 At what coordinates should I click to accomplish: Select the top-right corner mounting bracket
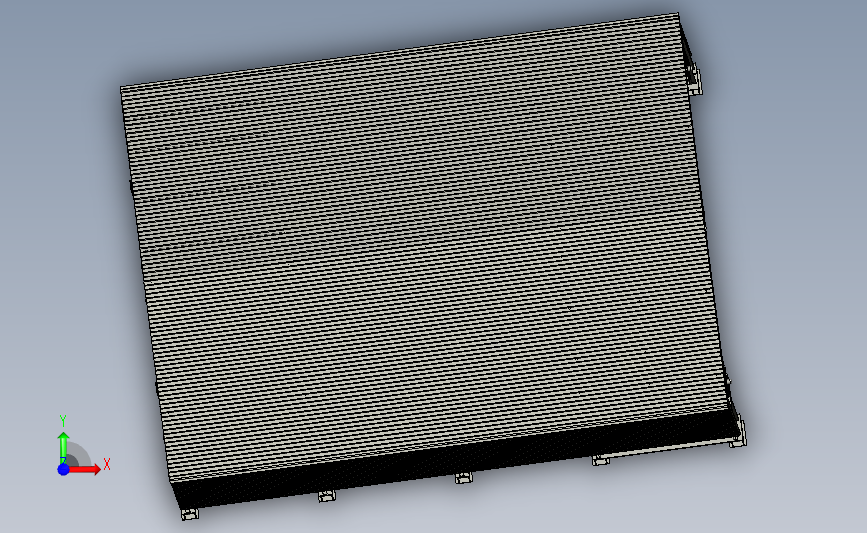tap(694, 79)
